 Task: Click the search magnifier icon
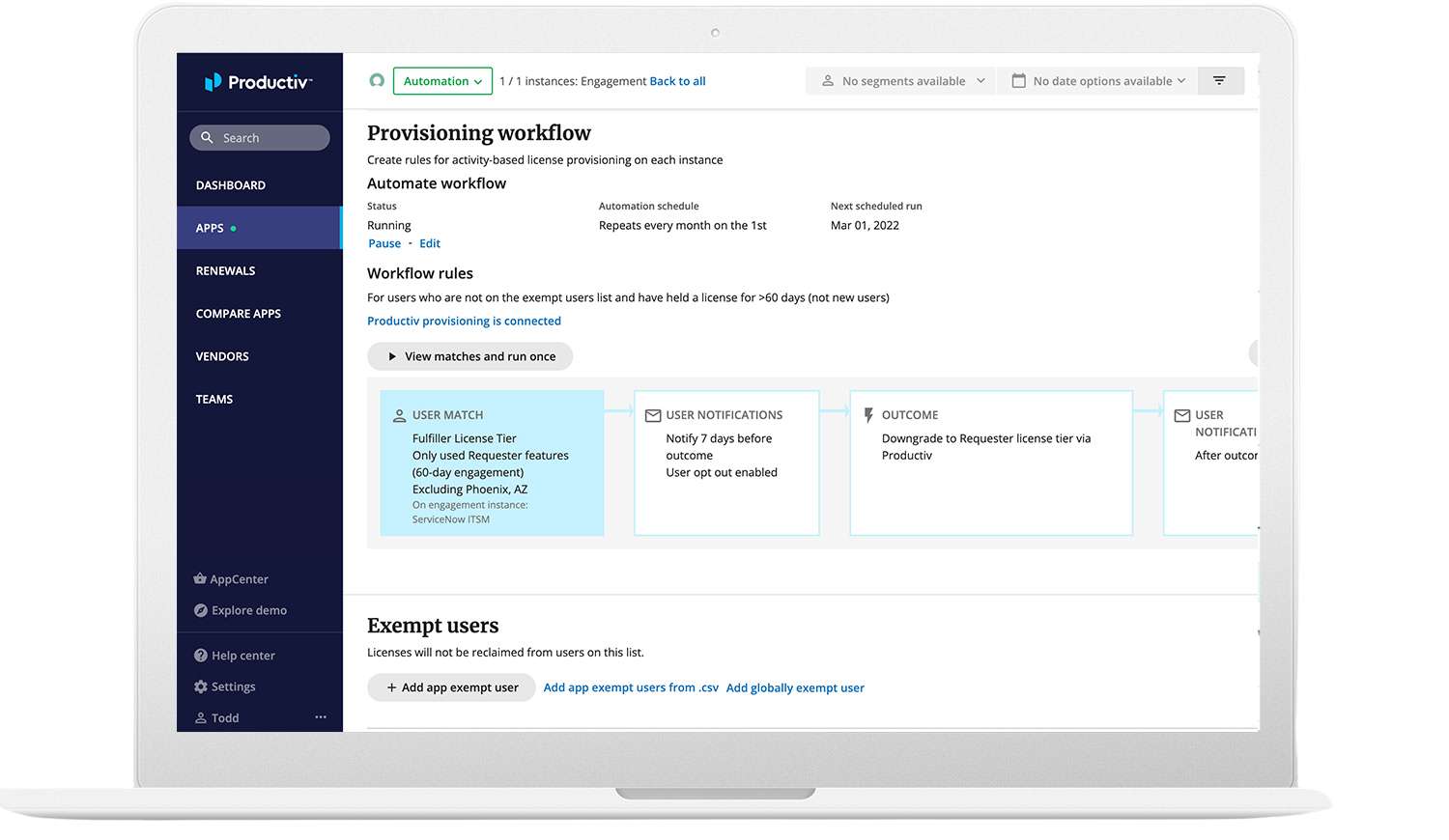pyautogui.click(x=207, y=138)
